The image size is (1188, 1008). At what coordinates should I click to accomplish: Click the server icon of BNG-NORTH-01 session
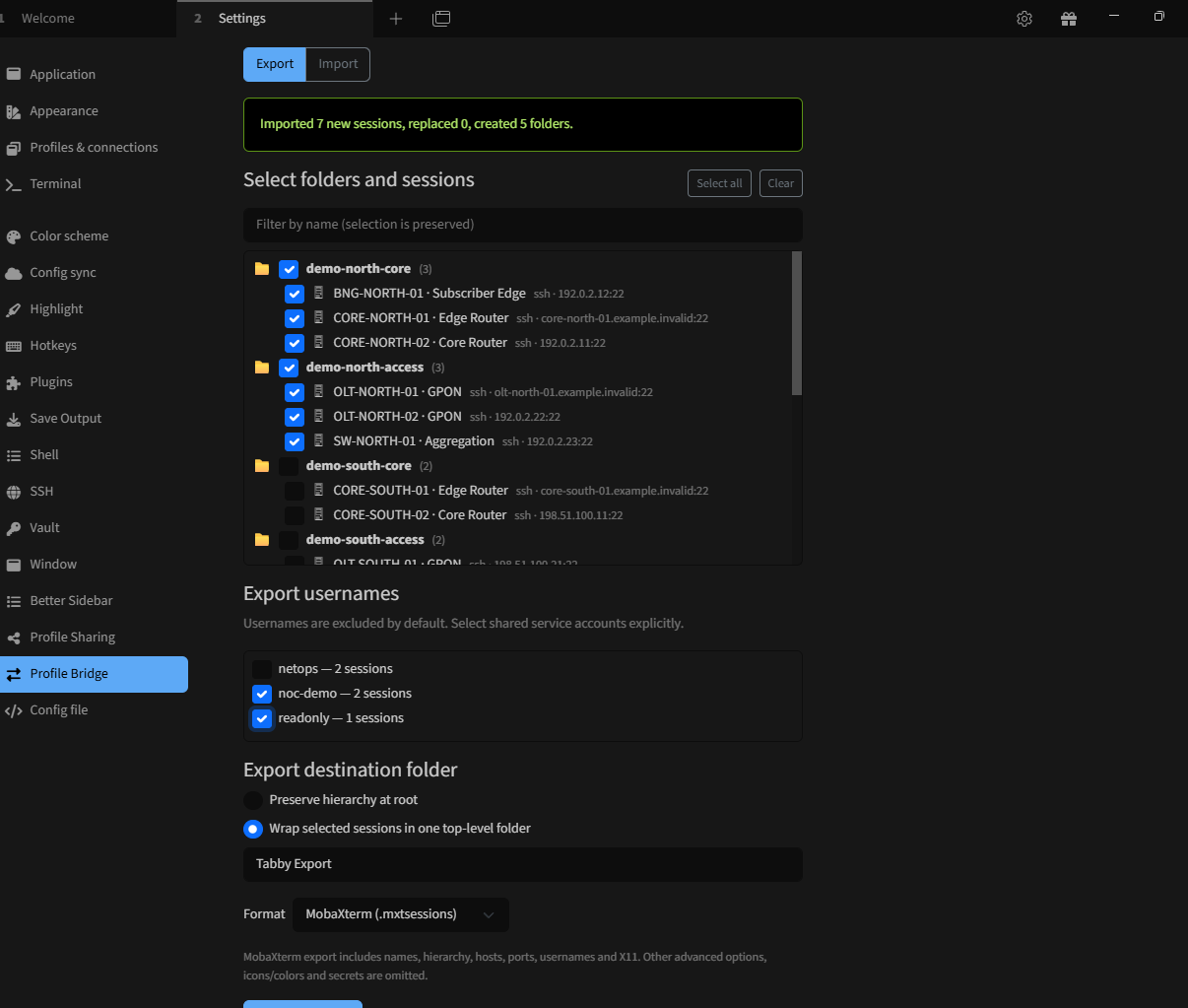pos(319,294)
